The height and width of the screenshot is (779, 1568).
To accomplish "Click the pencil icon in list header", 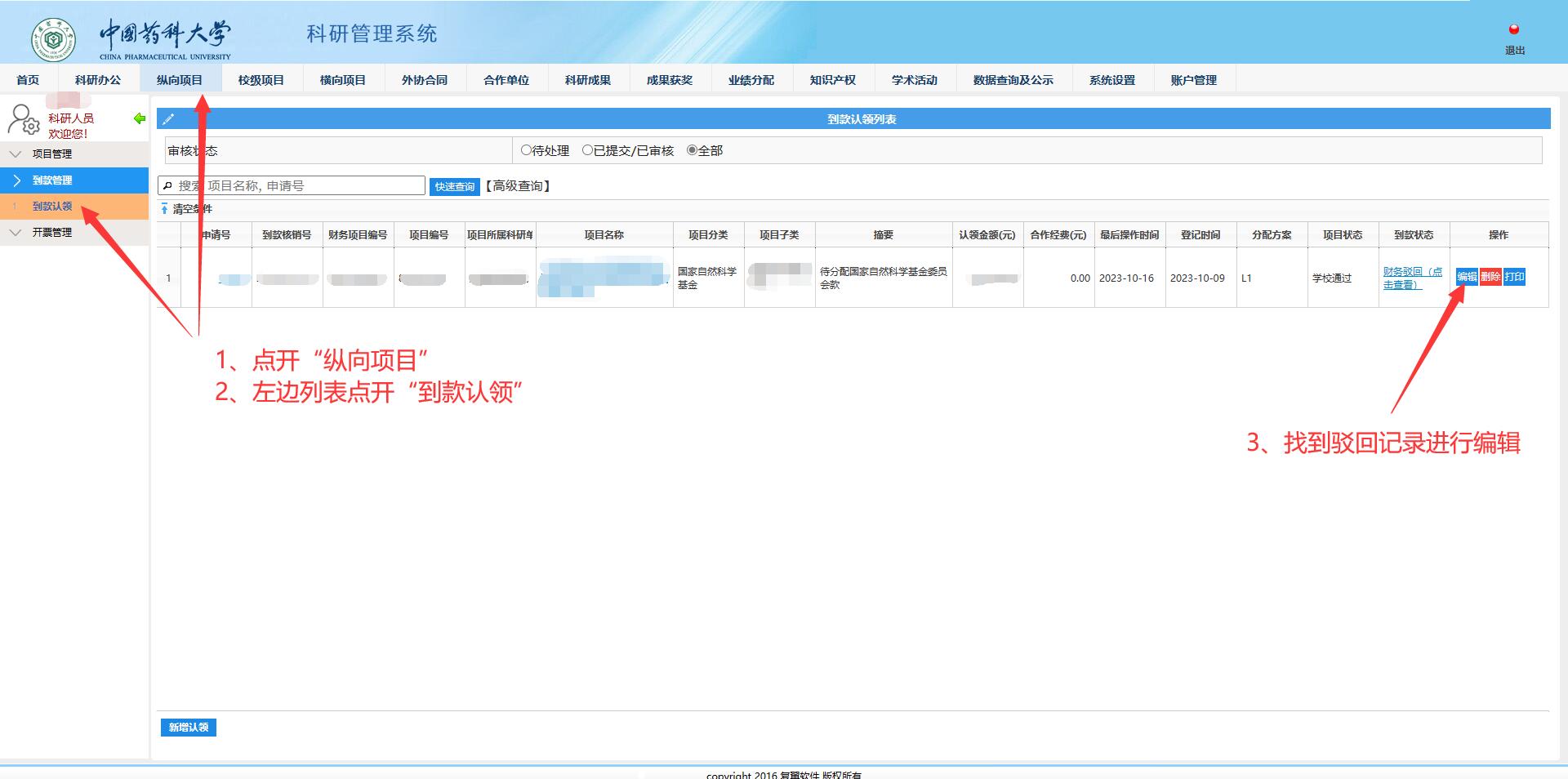I will 168,119.
